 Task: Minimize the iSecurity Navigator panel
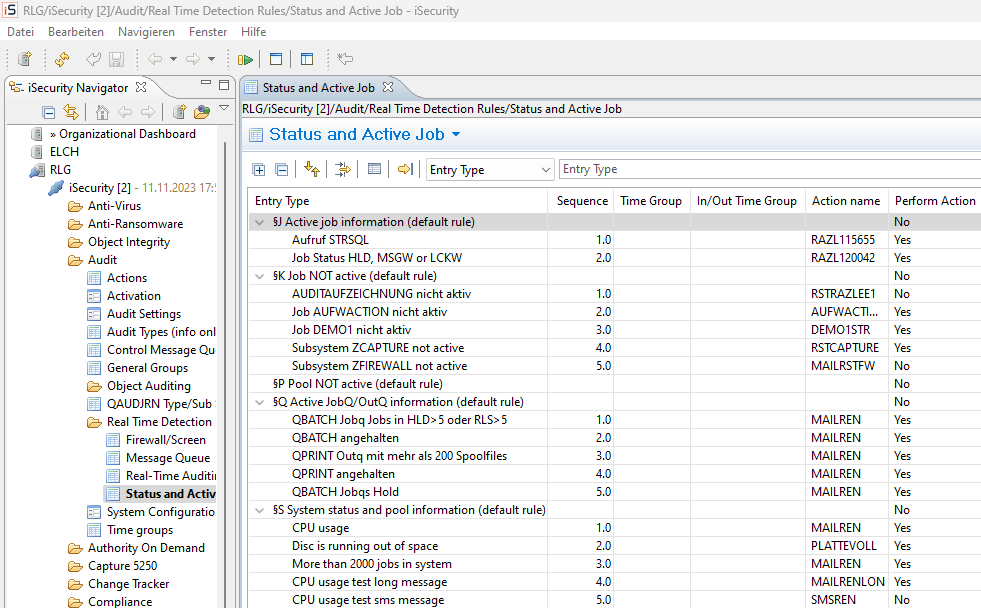click(x=206, y=83)
